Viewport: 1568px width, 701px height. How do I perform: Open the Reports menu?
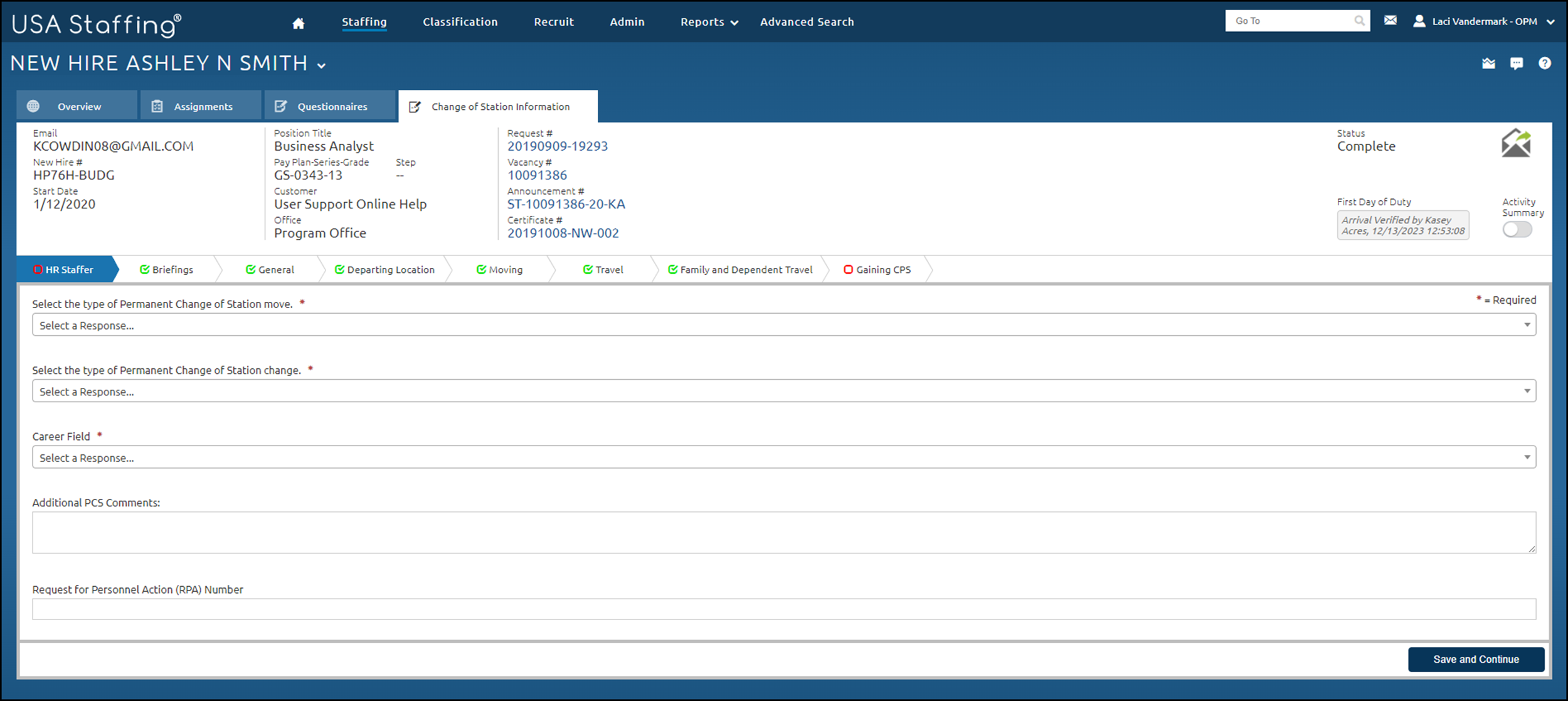[709, 22]
